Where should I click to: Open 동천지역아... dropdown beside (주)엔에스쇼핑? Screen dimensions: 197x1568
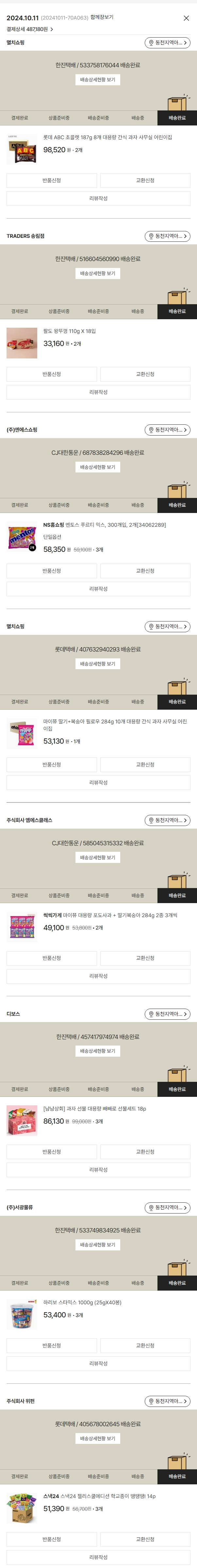[x=167, y=430]
